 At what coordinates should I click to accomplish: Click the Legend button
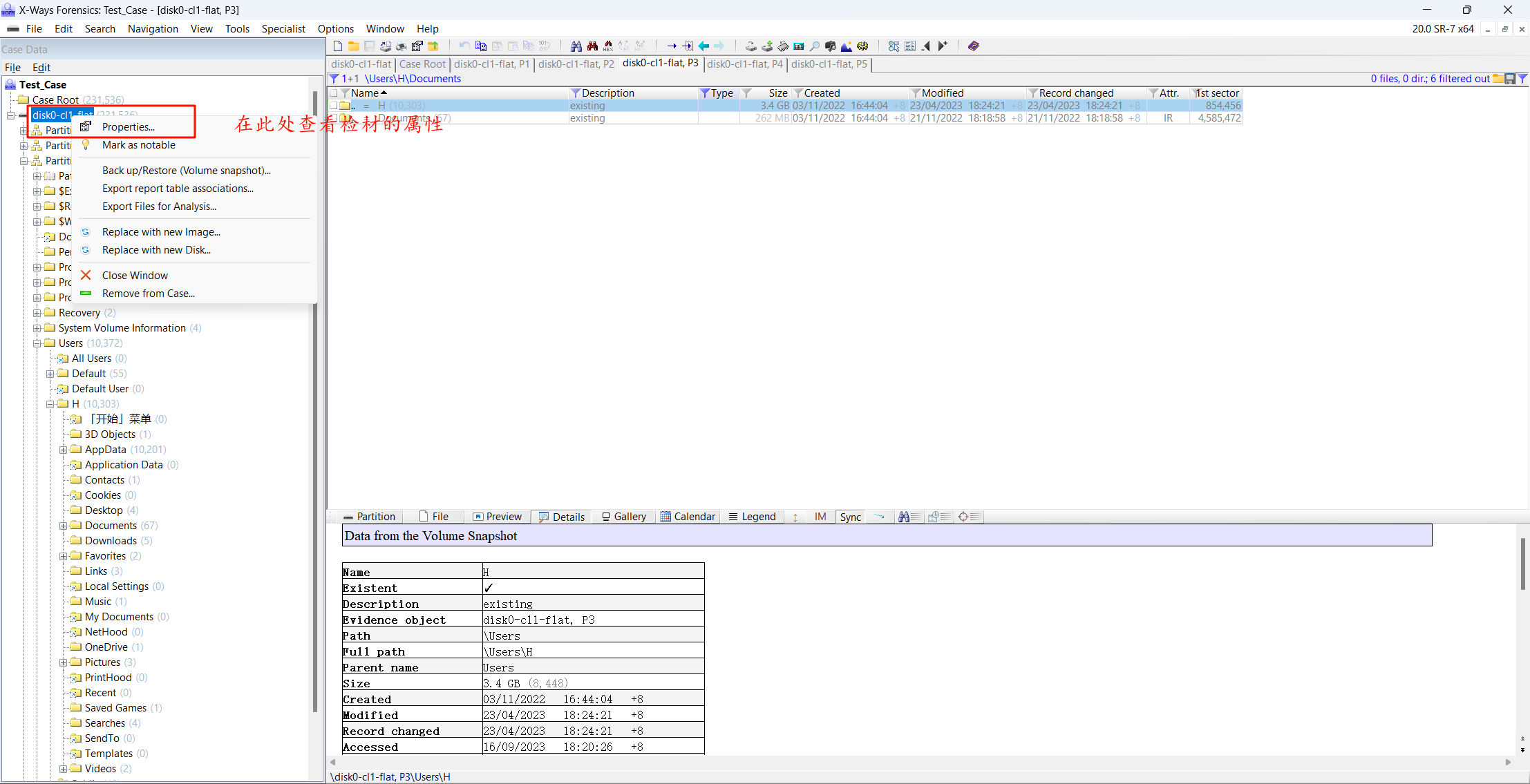click(x=752, y=517)
